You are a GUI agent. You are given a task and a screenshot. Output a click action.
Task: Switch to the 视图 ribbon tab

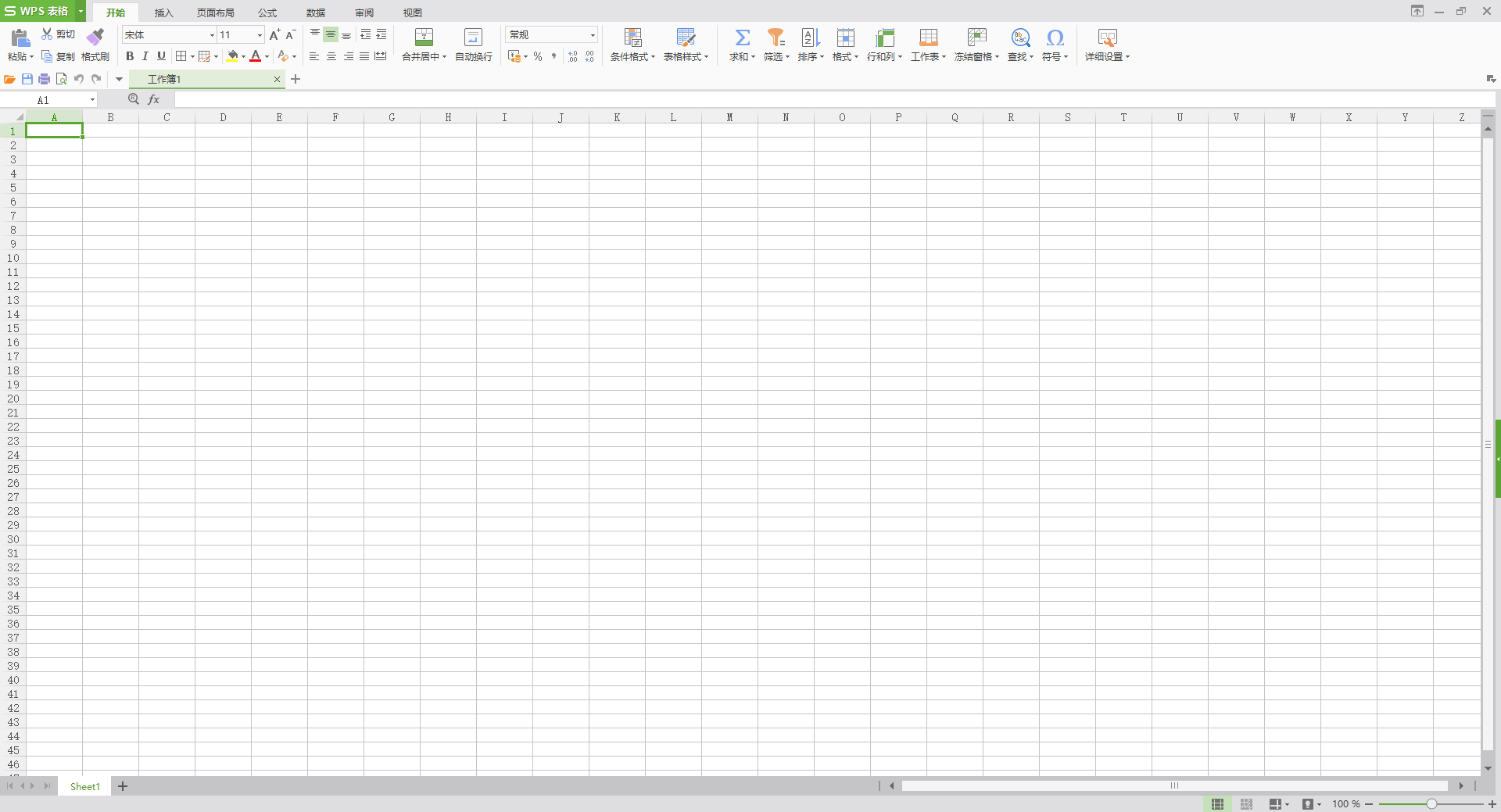(413, 13)
